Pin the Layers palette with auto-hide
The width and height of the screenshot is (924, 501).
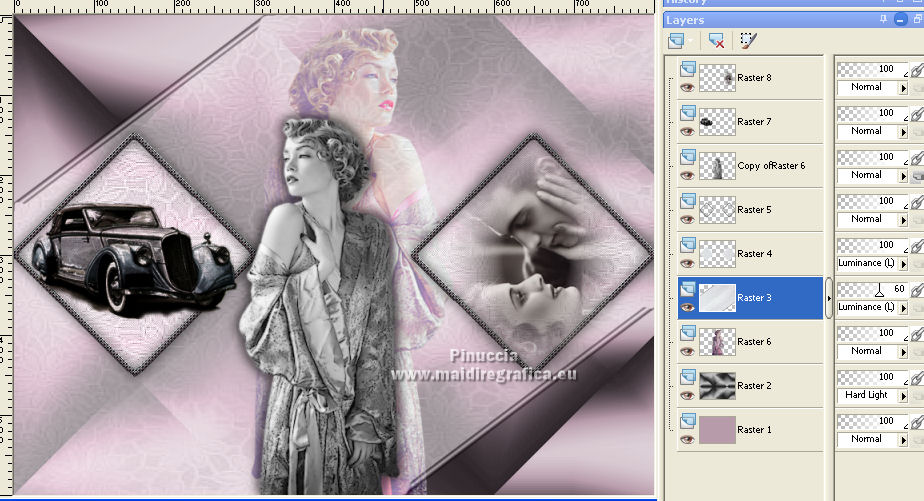tap(883, 19)
